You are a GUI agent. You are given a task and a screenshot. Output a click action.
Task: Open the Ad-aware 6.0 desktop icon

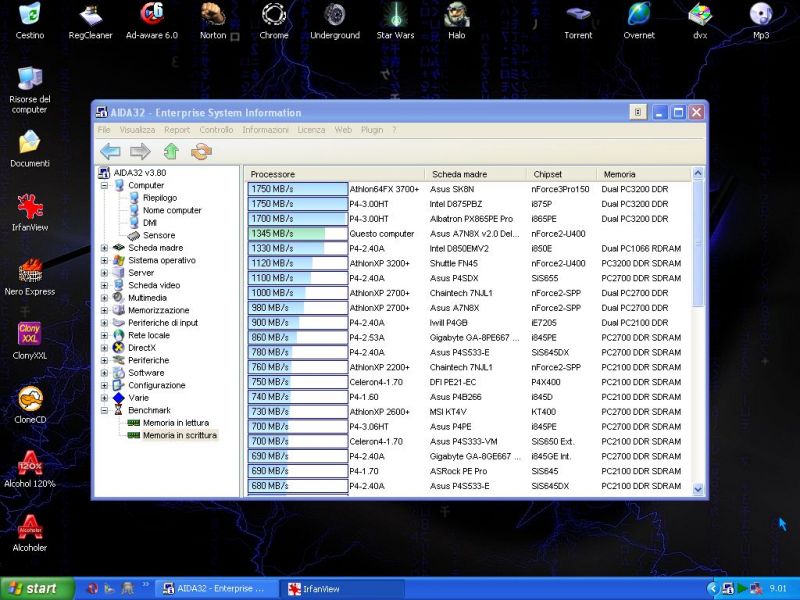point(152,20)
